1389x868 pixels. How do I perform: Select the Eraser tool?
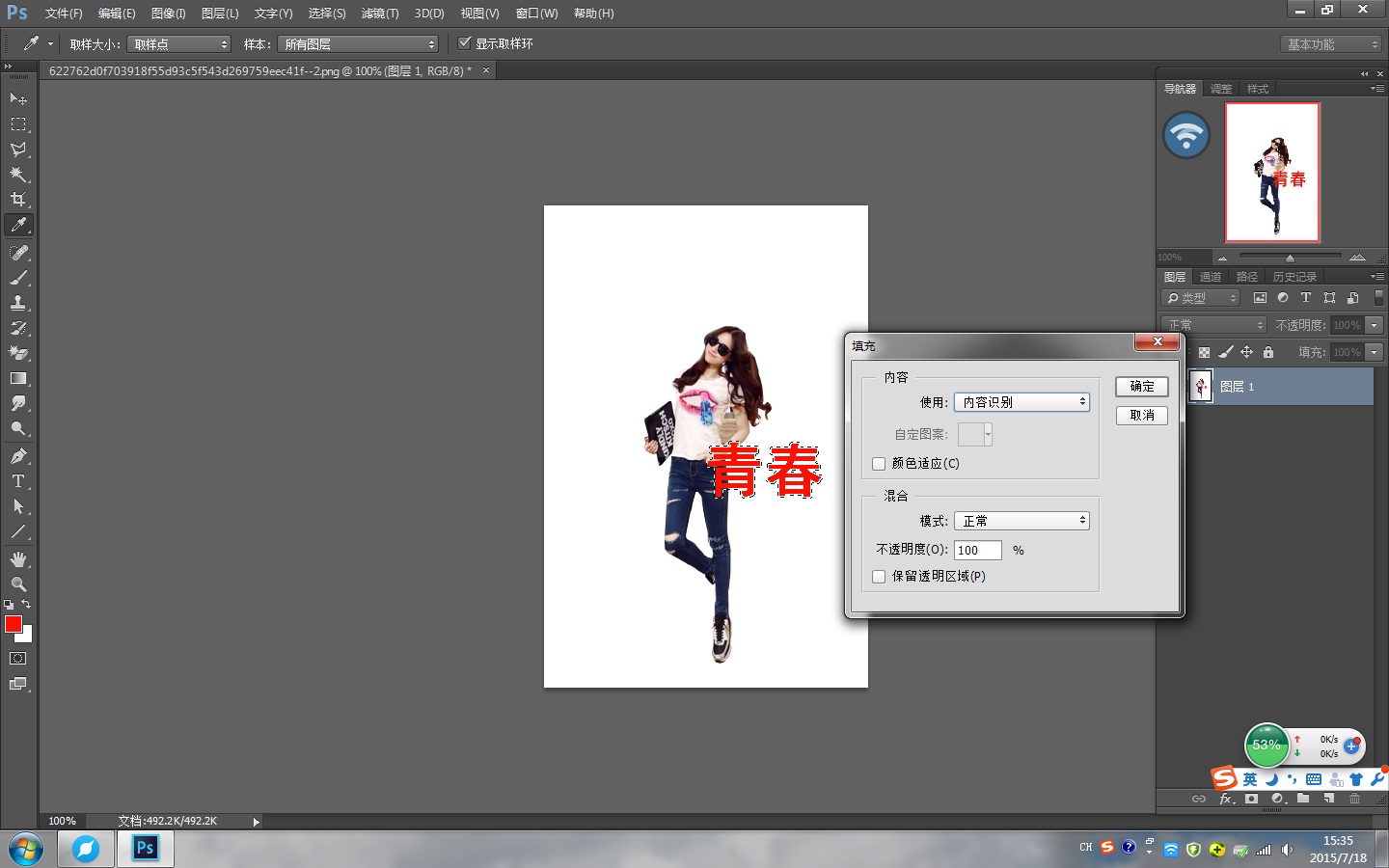coord(18,353)
